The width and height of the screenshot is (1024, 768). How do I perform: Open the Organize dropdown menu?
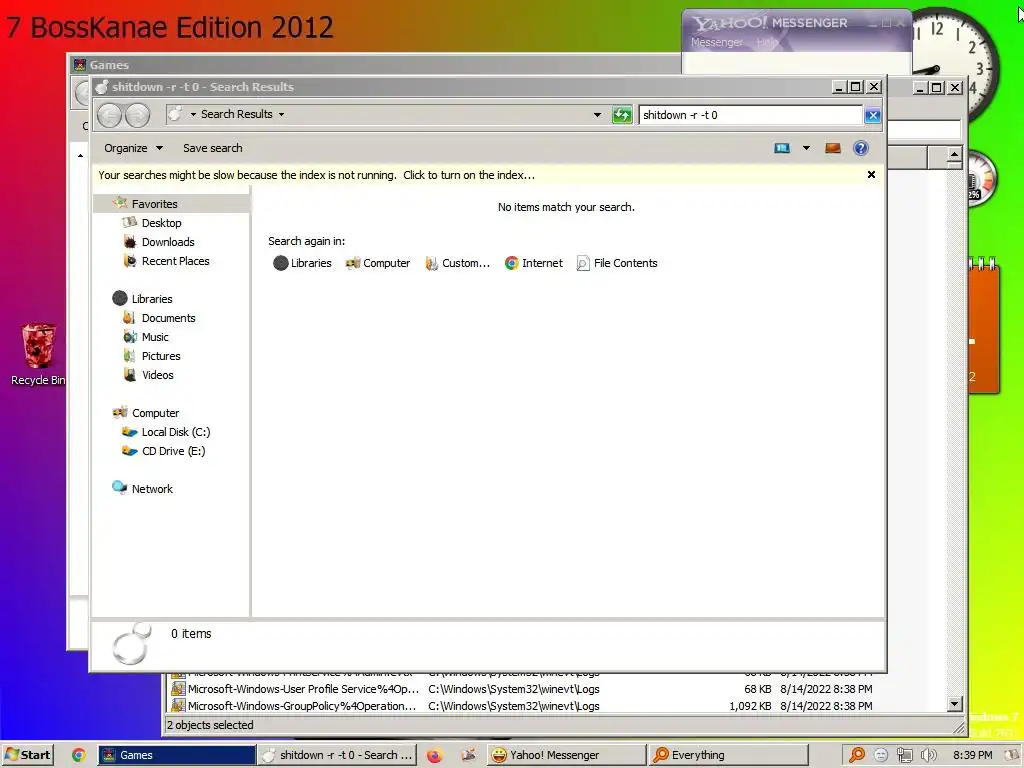point(133,148)
